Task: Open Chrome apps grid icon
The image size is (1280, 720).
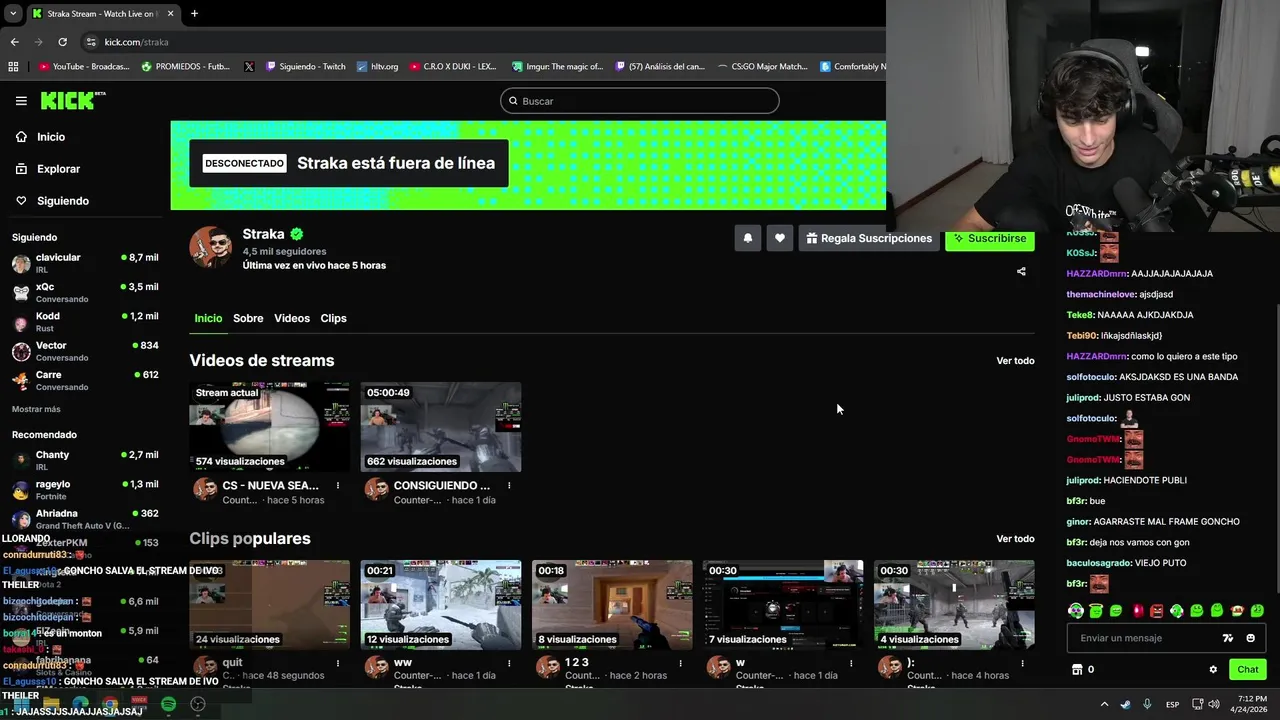Action: 13,67
